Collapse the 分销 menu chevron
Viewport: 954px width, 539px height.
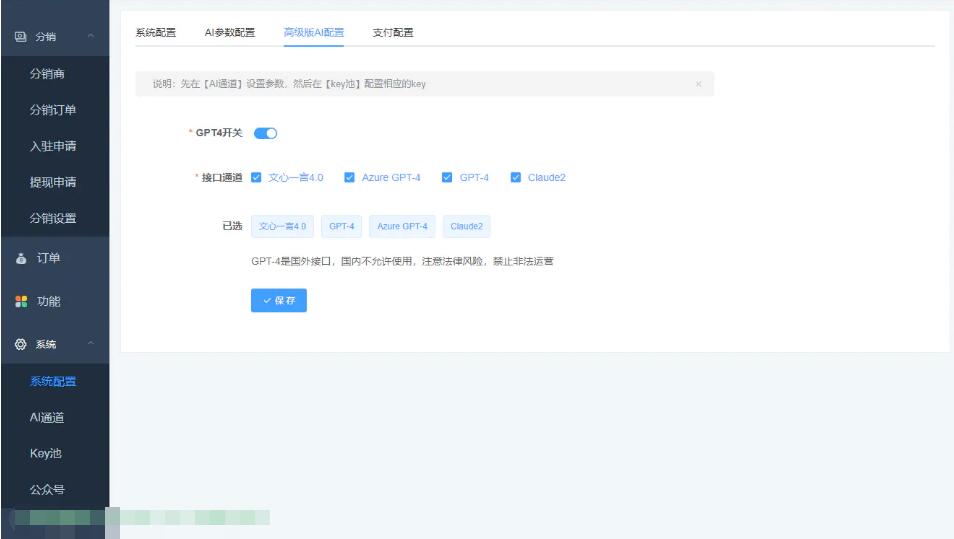click(x=91, y=37)
